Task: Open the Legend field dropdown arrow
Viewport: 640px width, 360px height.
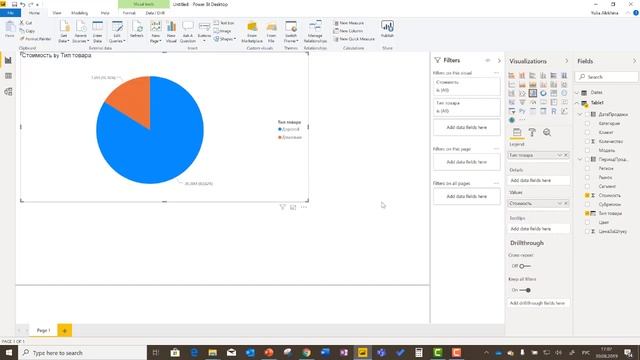Action: click(560, 155)
